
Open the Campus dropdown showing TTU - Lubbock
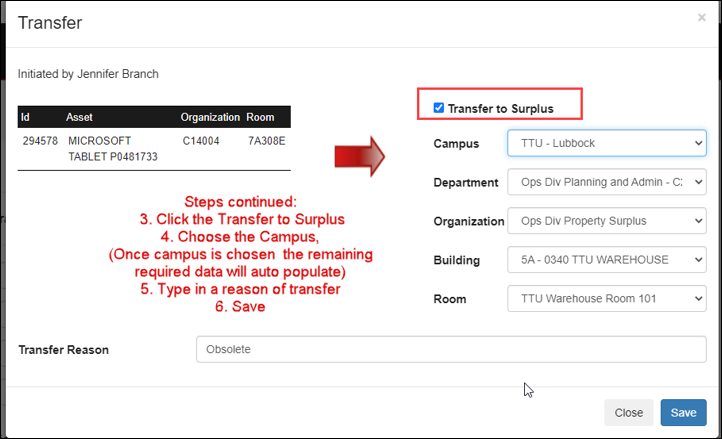click(x=606, y=143)
